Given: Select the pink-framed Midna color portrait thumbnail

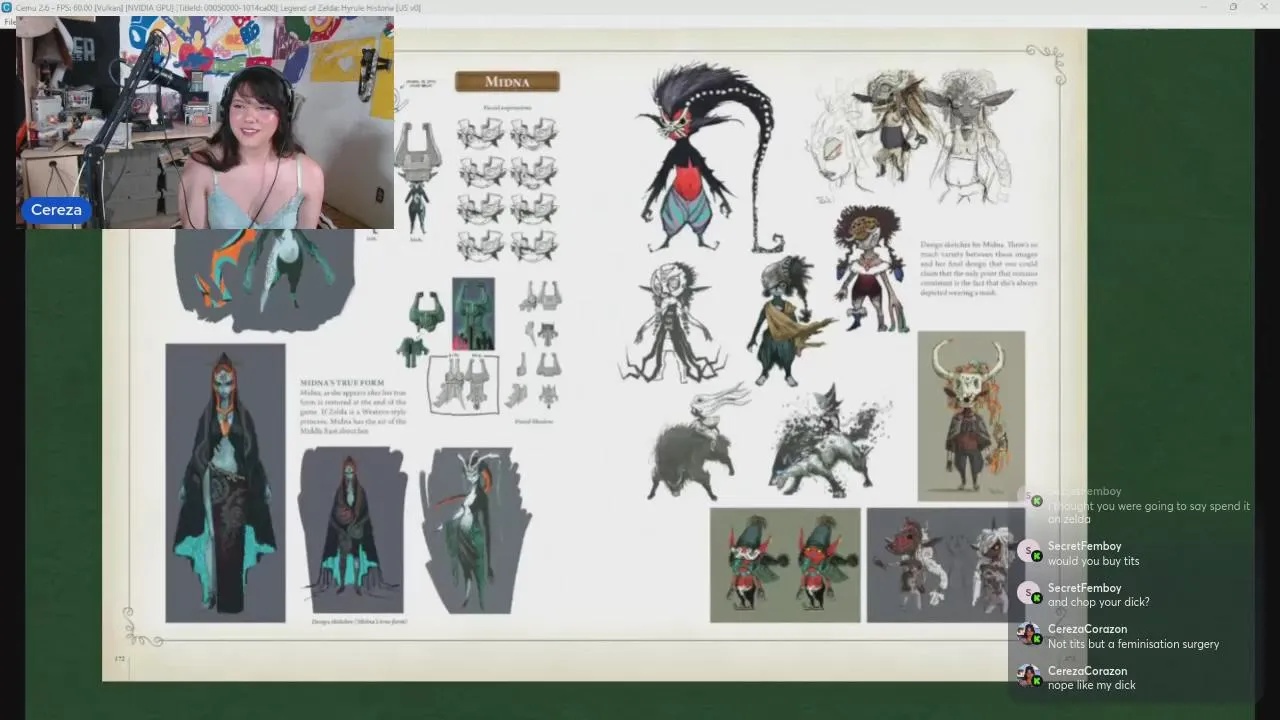Looking at the screenshot, I should (473, 314).
